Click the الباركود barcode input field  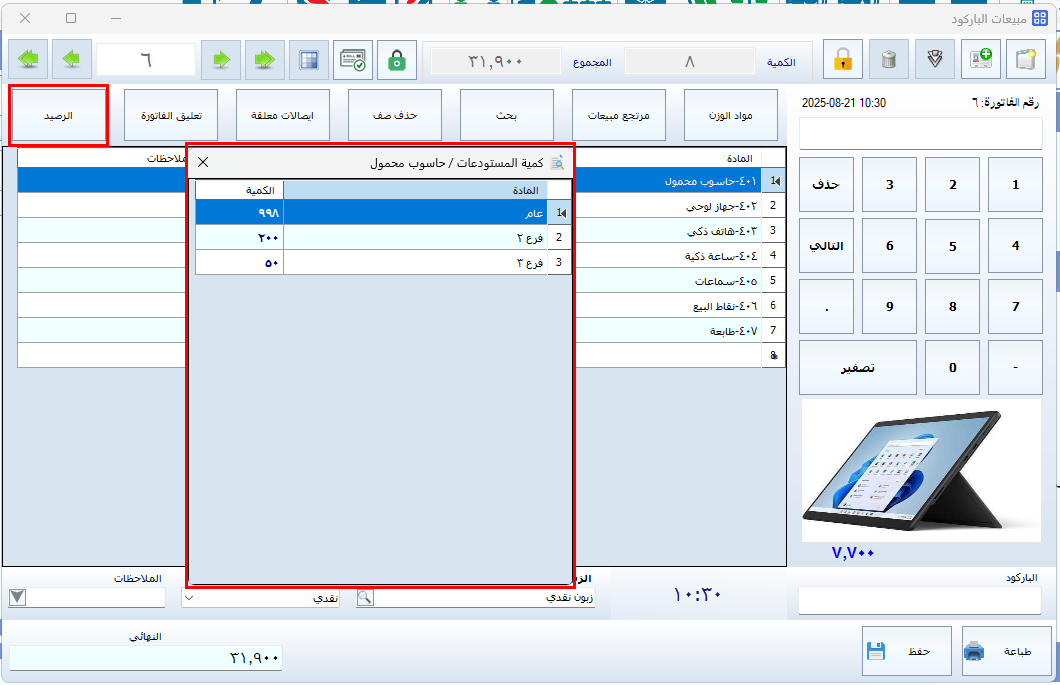[x=919, y=601]
